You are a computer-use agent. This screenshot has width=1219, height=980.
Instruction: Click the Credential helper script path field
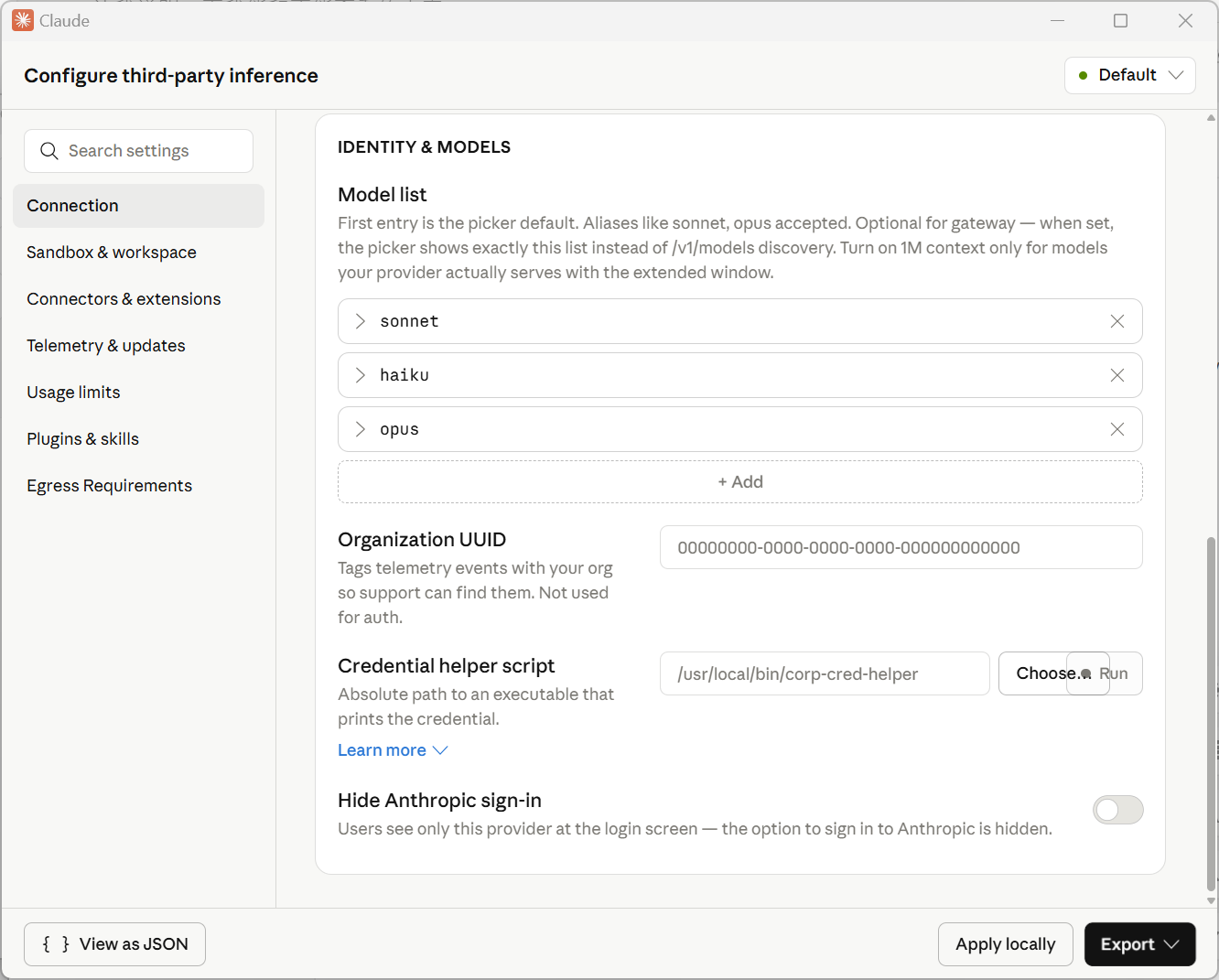coord(825,673)
